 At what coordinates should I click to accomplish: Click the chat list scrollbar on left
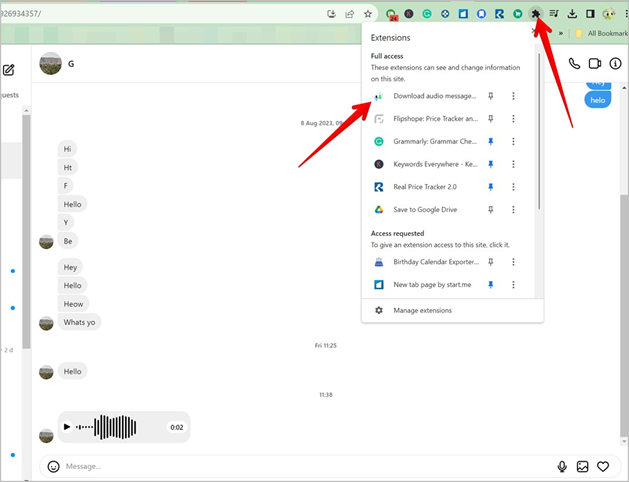pyautogui.click(x=26, y=233)
